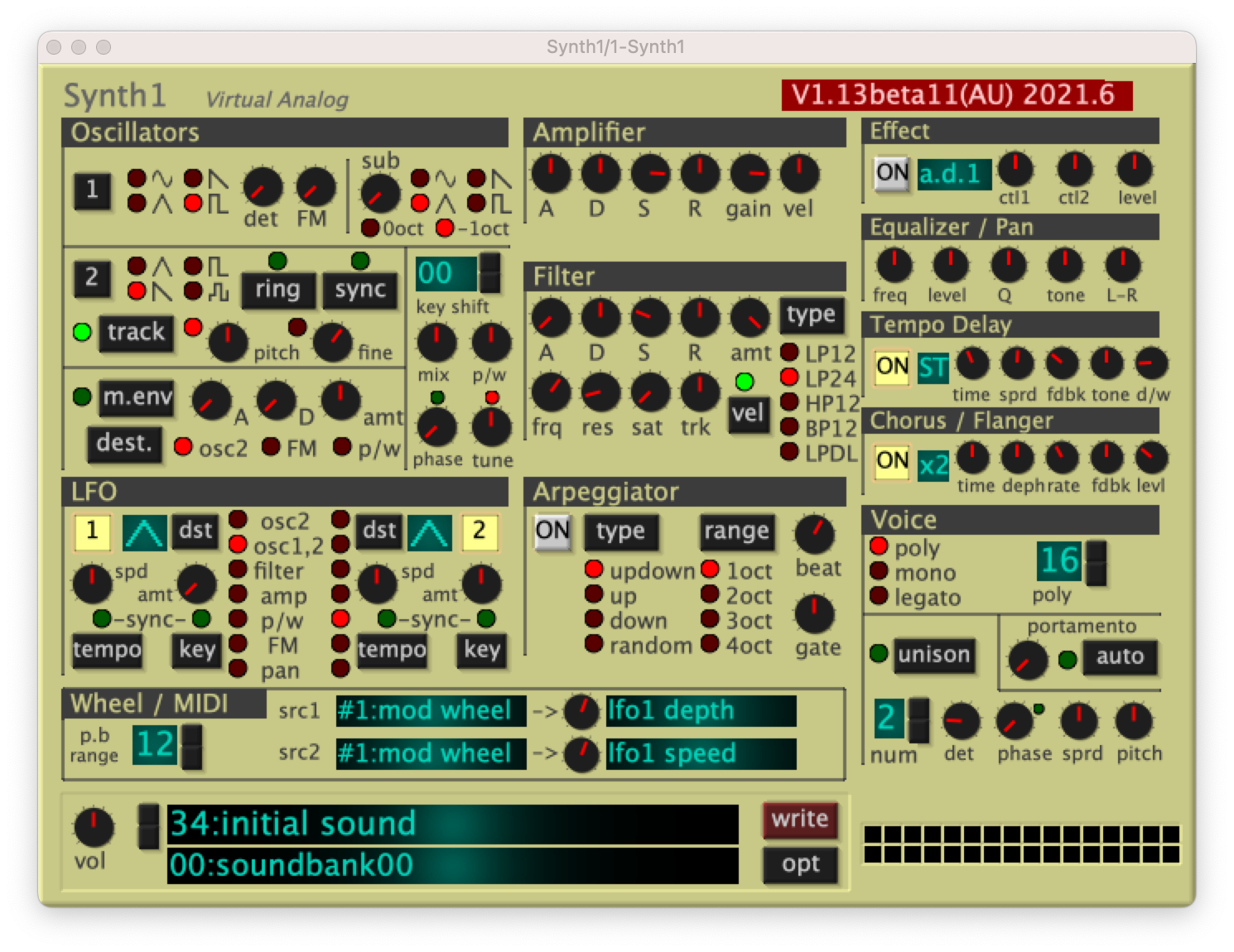Viewport: 1234px width, 952px height.
Task: Toggle the Chorus / Flanger ON button
Action: [892, 461]
